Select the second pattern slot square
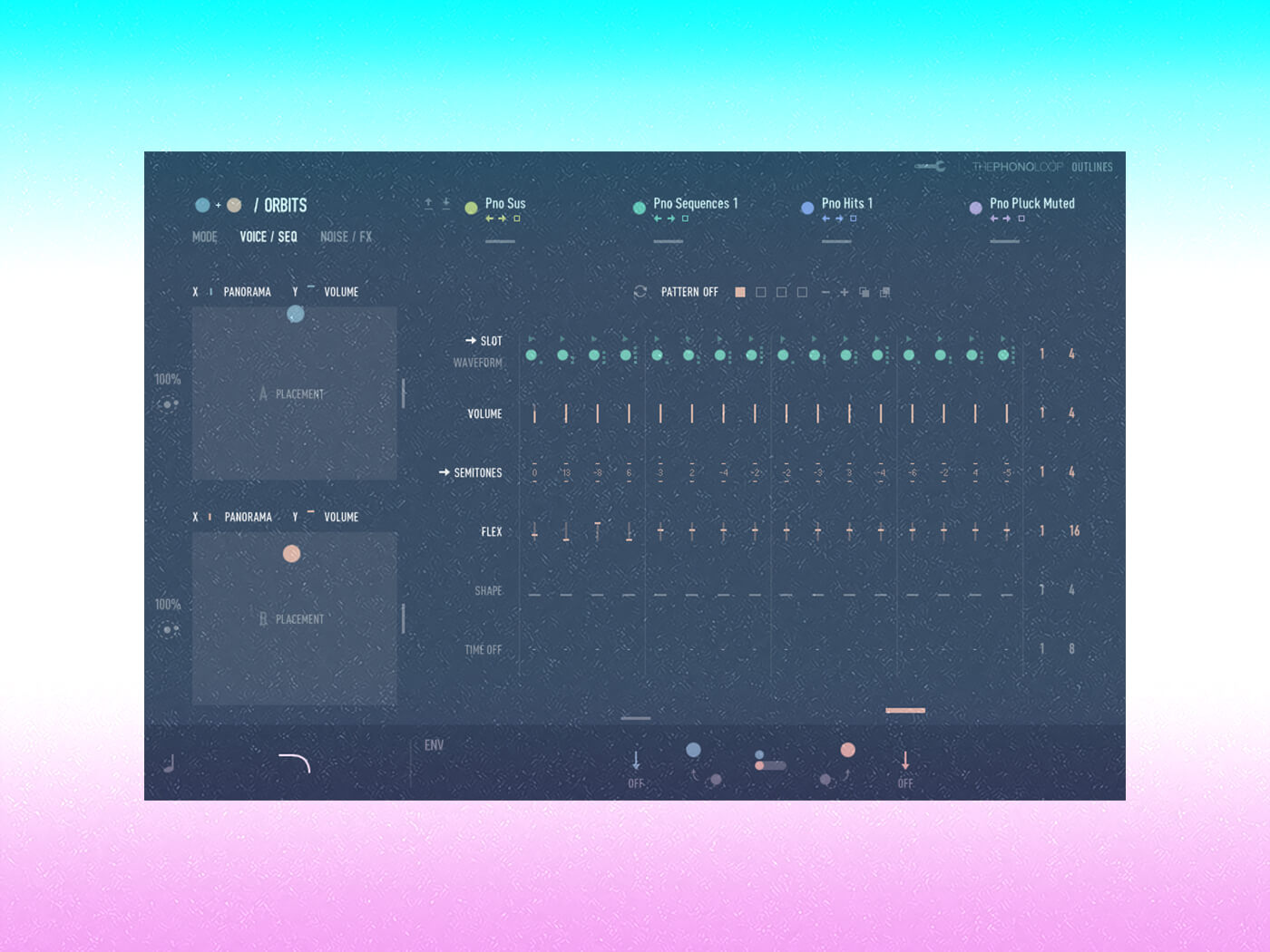Screen dimensions: 1270x952 pyautogui.click(x=761, y=292)
